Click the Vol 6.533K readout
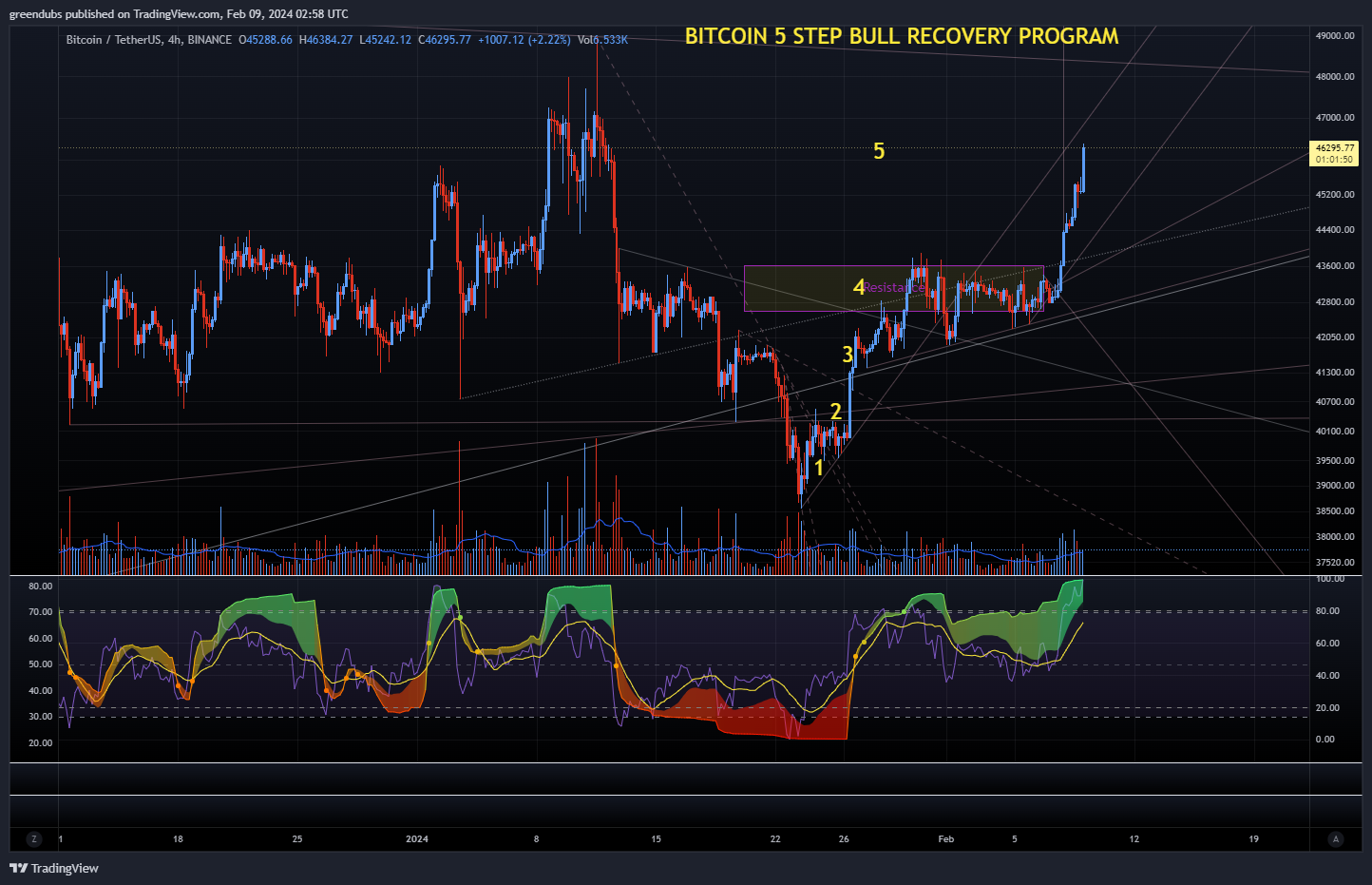 tap(602, 40)
